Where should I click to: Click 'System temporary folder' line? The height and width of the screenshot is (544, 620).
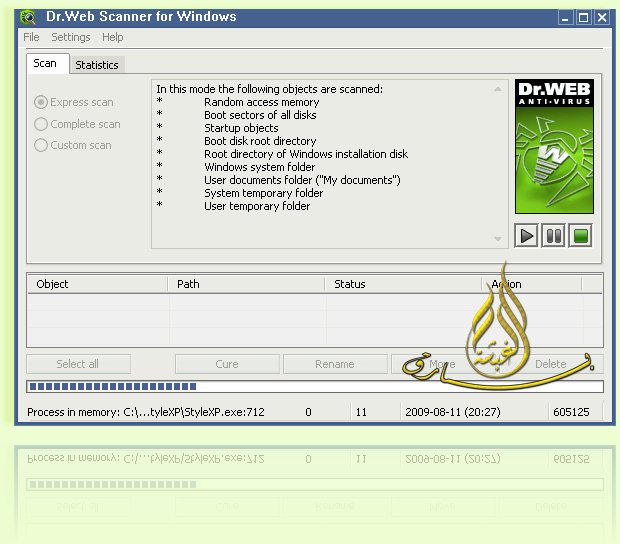(x=263, y=193)
